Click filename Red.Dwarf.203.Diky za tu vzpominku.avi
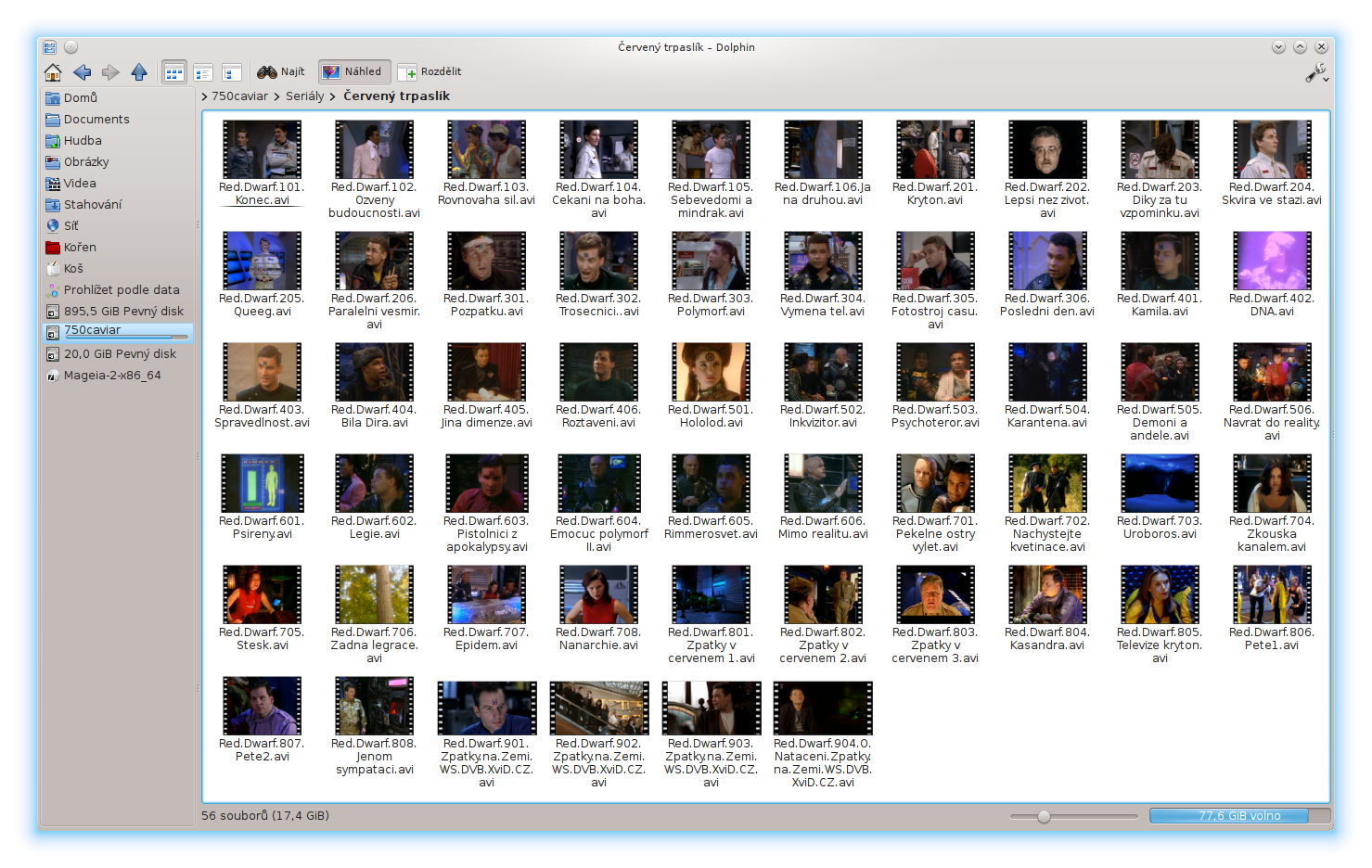 coord(1160,200)
